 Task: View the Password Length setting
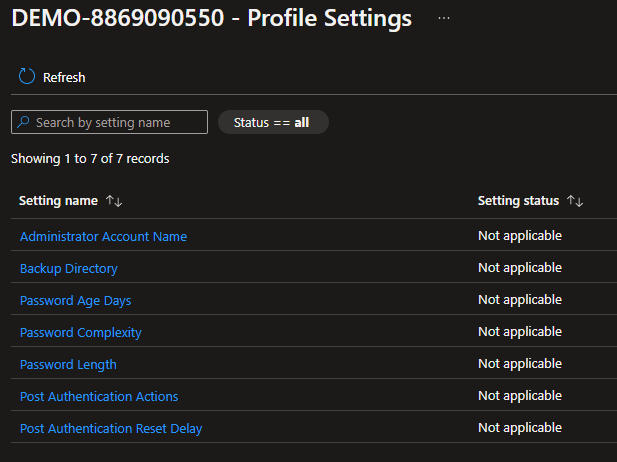point(68,365)
